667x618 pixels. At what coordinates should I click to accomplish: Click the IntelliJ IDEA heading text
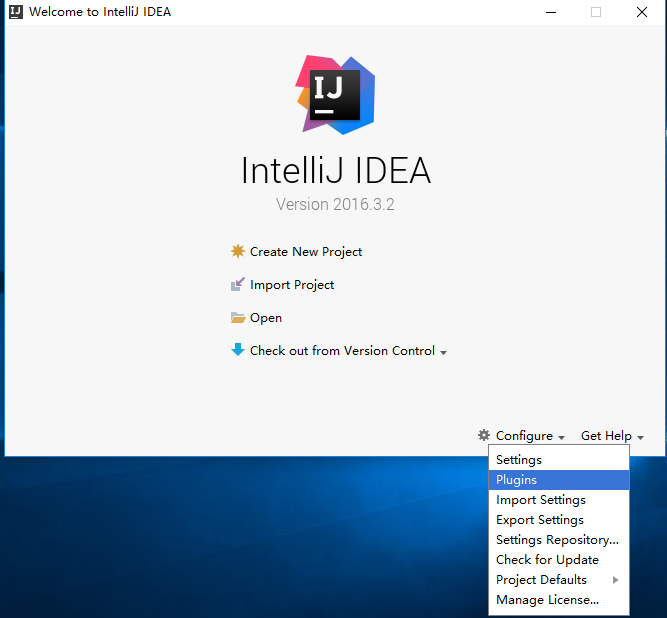(x=336, y=170)
